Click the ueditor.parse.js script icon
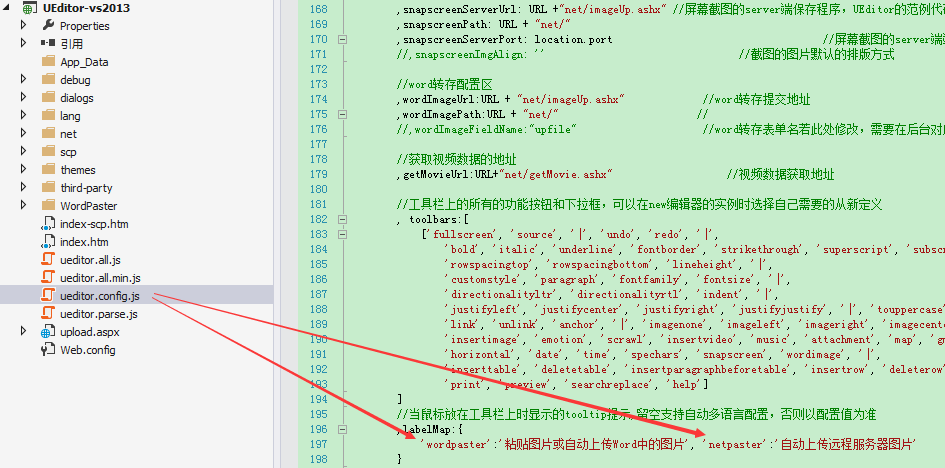 pos(48,314)
